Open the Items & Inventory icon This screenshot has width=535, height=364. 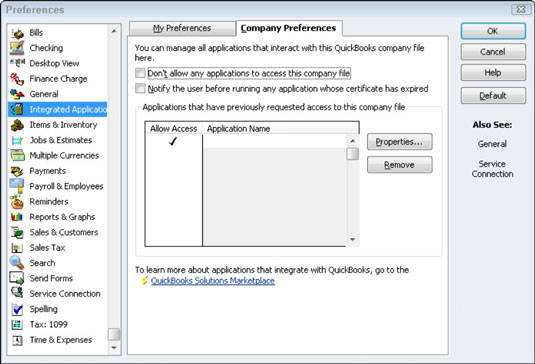tap(17, 125)
